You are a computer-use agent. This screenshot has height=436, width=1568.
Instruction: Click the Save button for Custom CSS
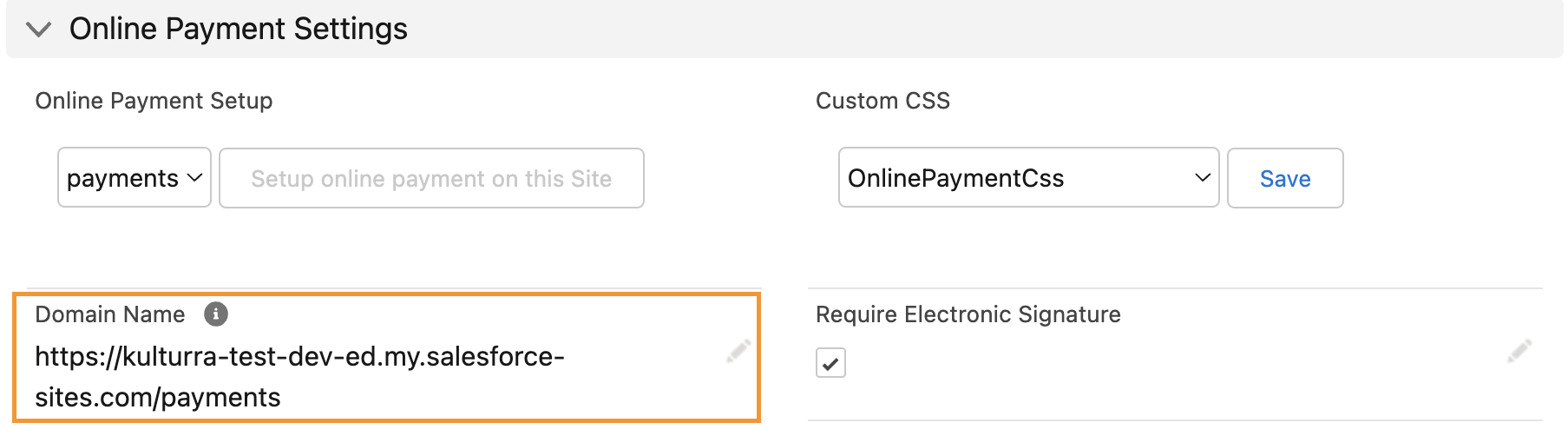click(x=1285, y=178)
